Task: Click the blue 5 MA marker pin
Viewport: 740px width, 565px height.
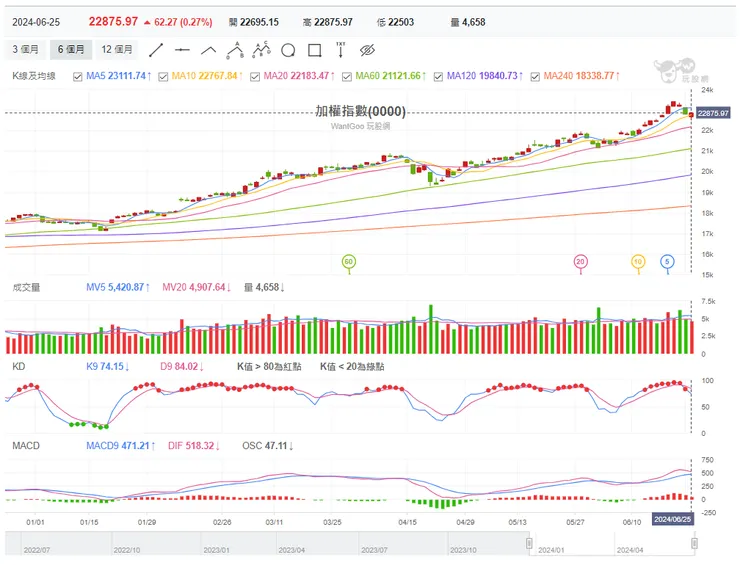Action: pyautogui.click(x=667, y=262)
